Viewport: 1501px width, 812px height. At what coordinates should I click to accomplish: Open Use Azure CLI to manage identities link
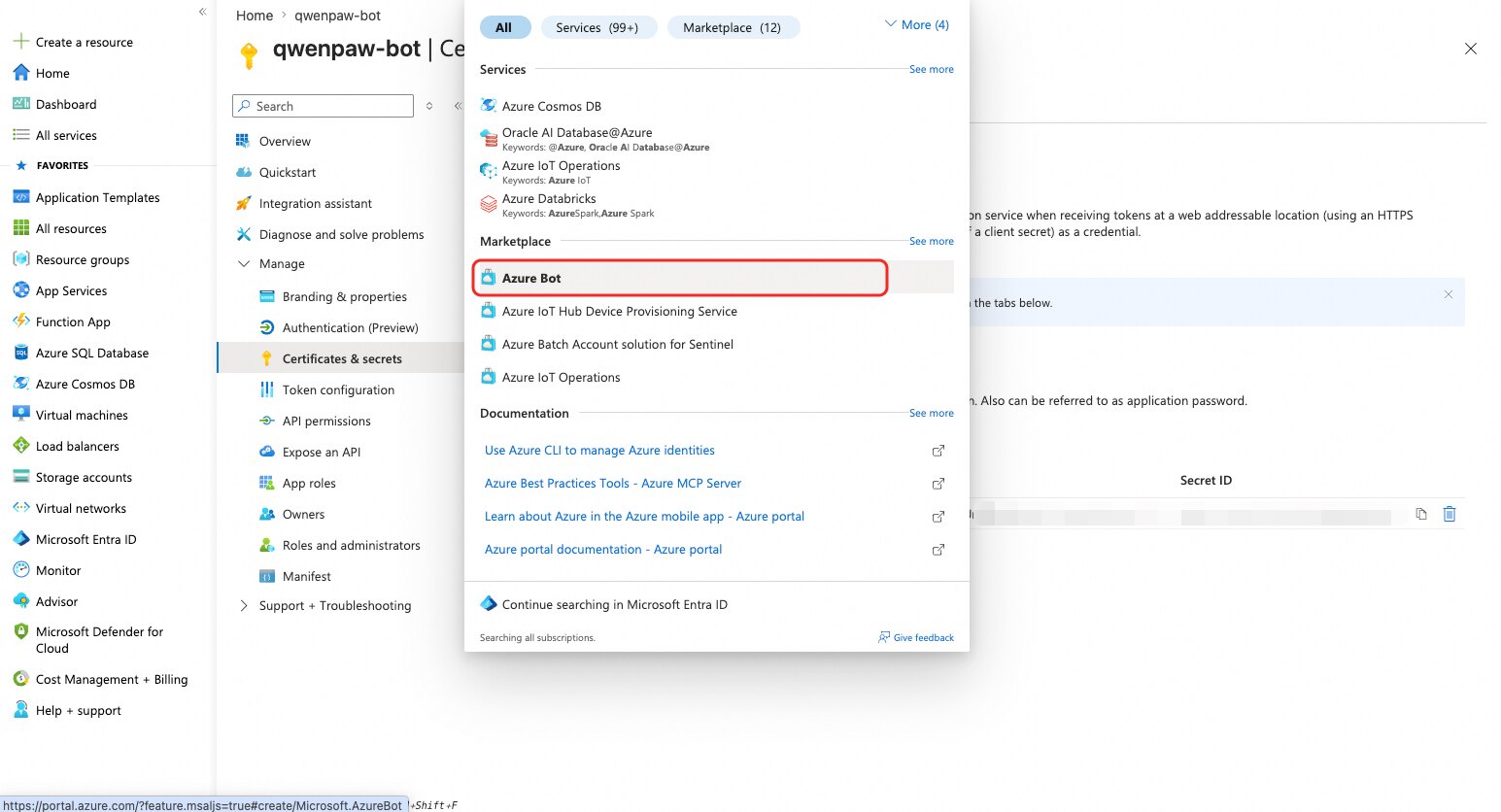[599, 450]
